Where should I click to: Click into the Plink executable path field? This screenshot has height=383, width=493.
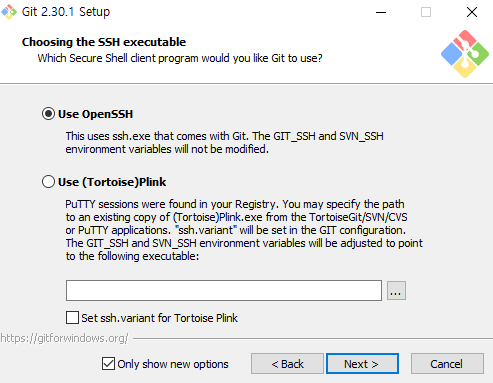[224, 291]
